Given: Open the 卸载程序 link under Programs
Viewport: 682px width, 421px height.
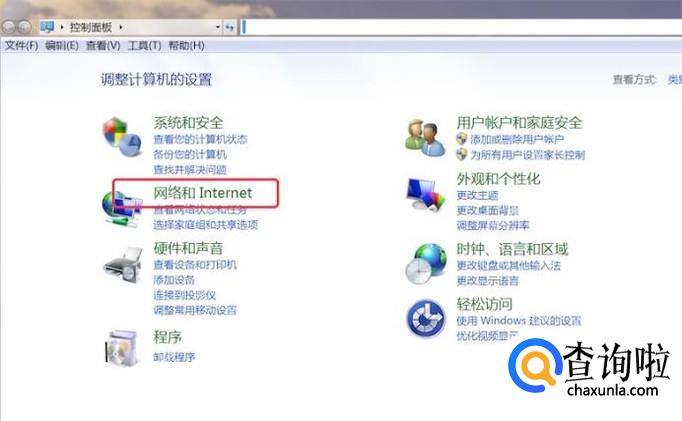Looking at the screenshot, I should coord(174,357).
